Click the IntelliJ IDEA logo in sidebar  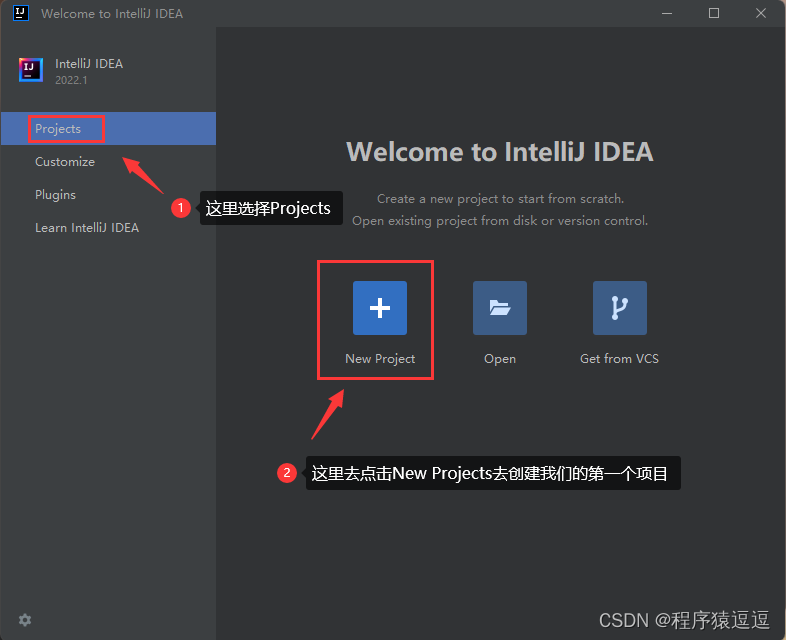pyautogui.click(x=31, y=70)
